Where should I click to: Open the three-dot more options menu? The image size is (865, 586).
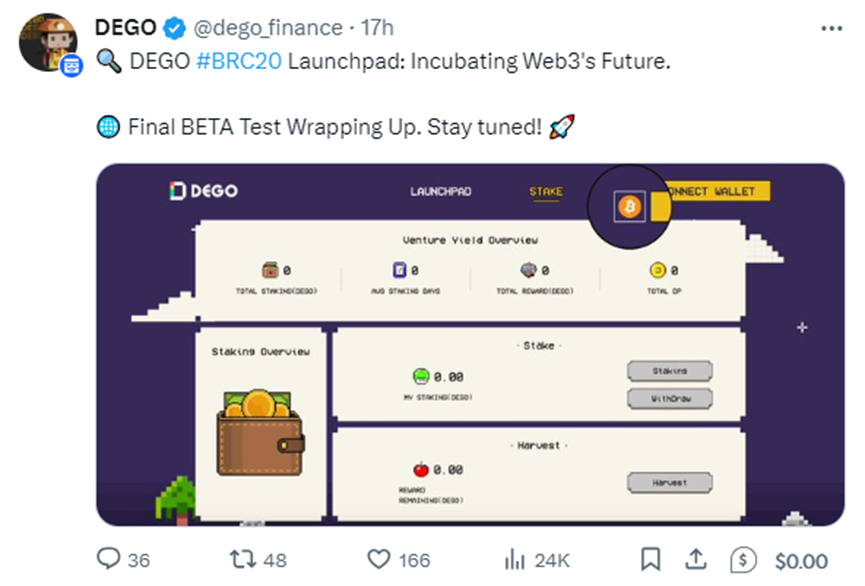point(831,29)
